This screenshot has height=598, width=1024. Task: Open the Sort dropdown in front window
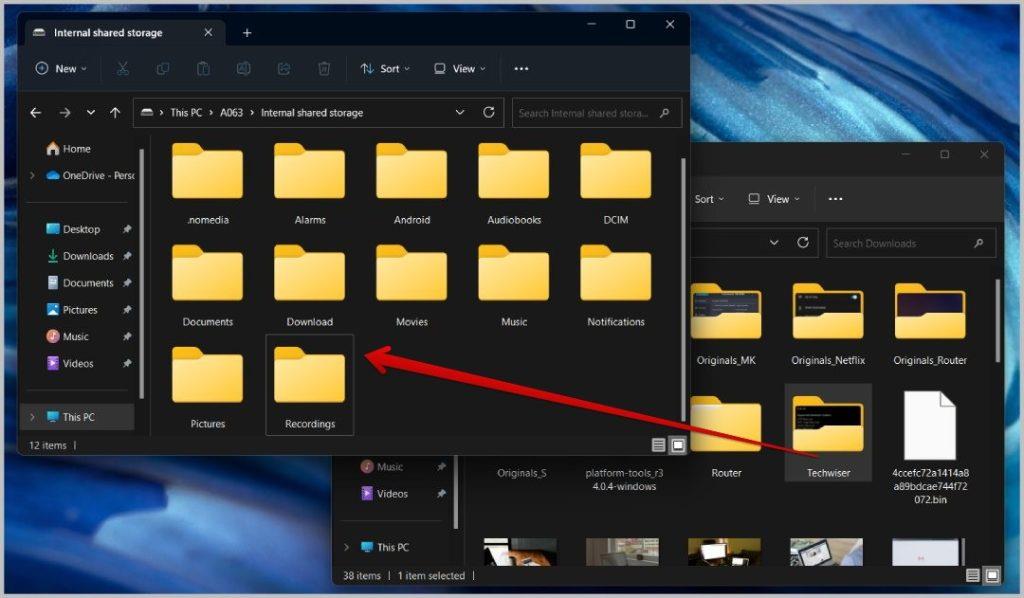[x=385, y=69]
